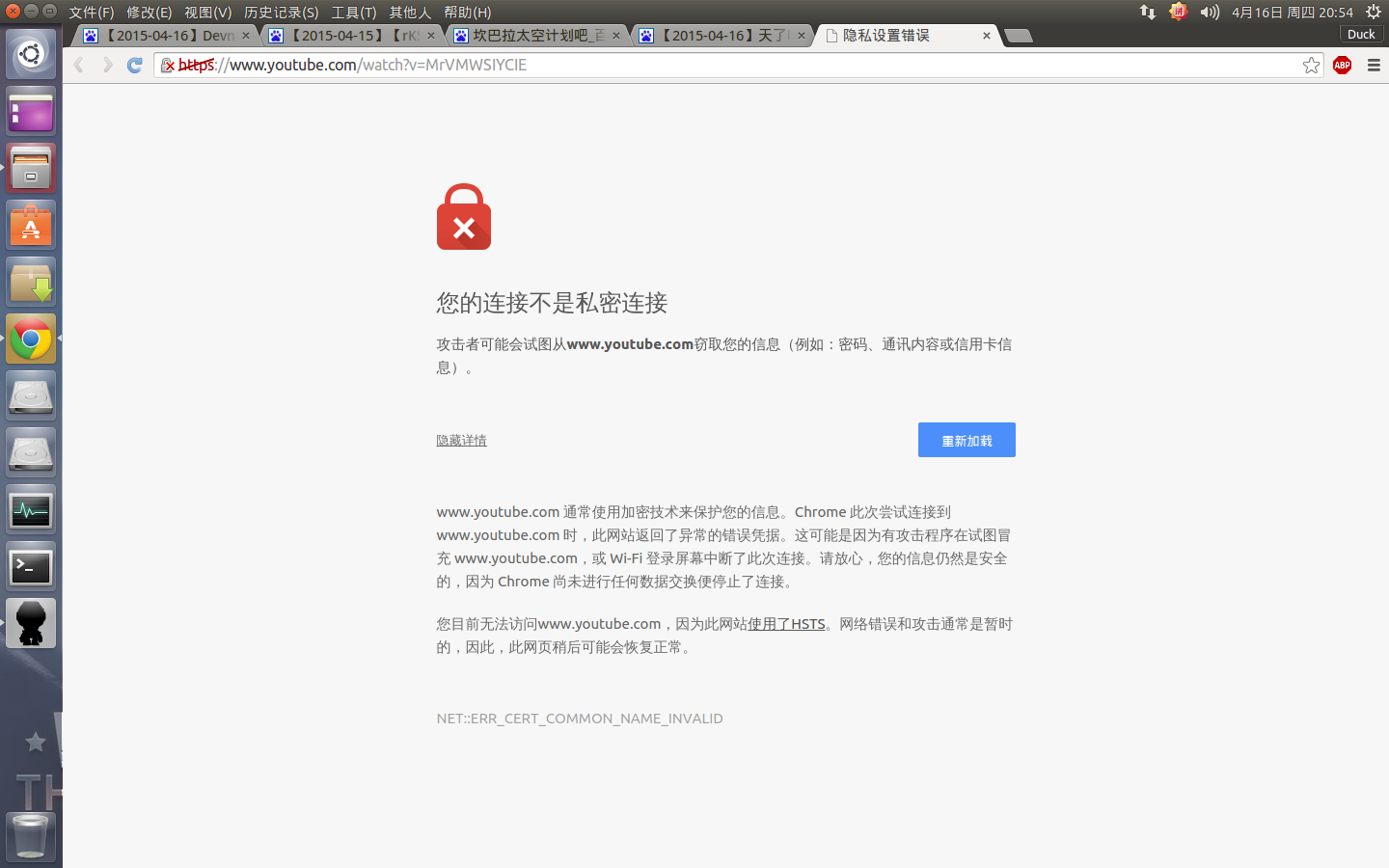Open Terminal from the launcher
1389x868 pixels.
pyautogui.click(x=31, y=567)
